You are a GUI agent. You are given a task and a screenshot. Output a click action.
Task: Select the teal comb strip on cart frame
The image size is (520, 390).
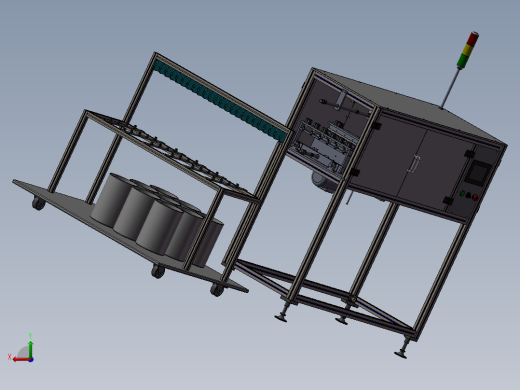point(220,101)
